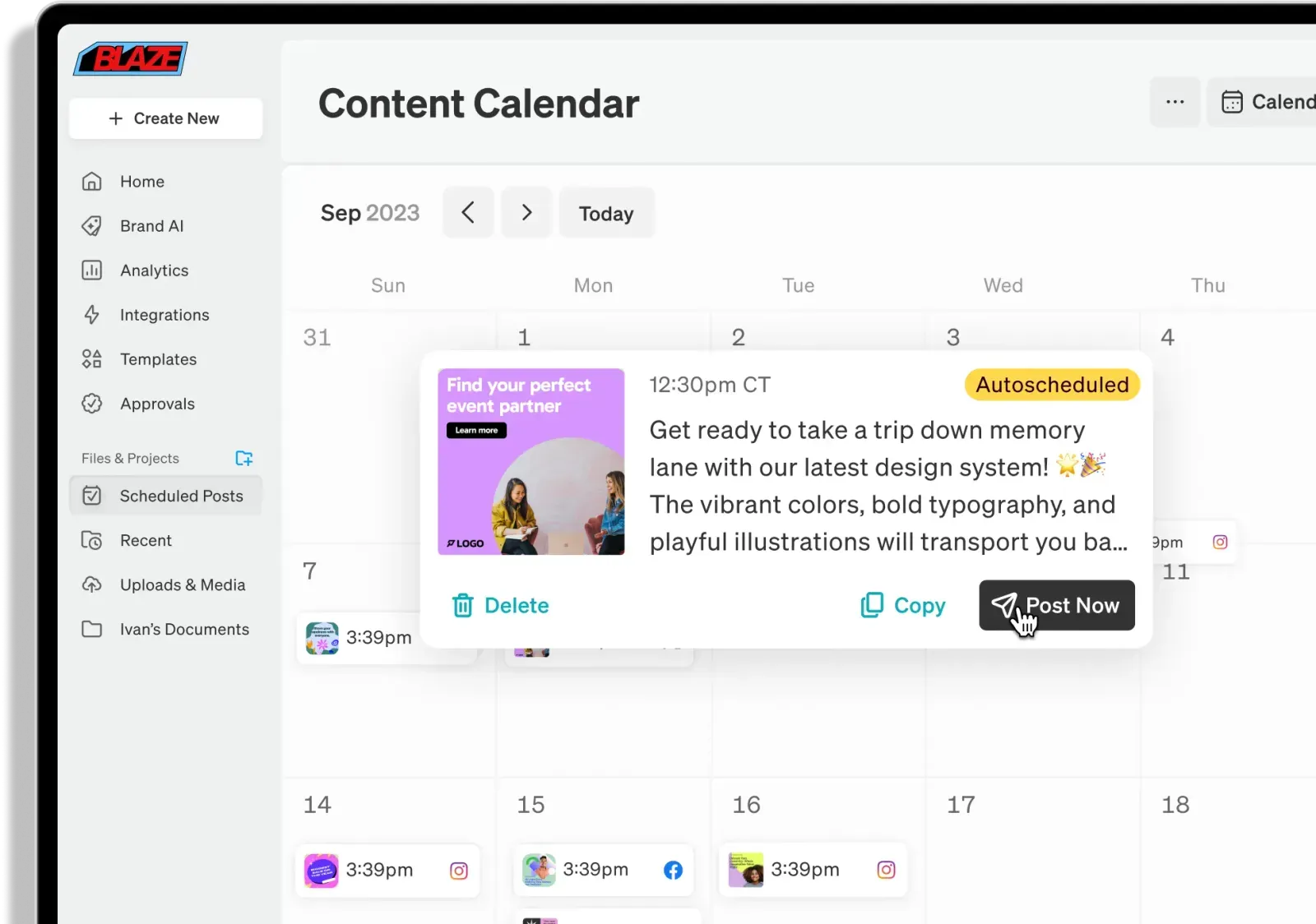Click the Instagram icon on the 14th post
1316x924 pixels.
(x=459, y=871)
